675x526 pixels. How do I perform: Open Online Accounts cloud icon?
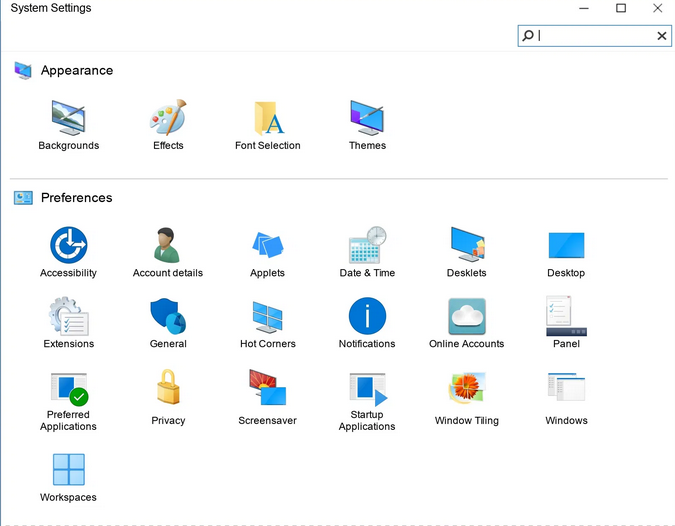(x=467, y=316)
